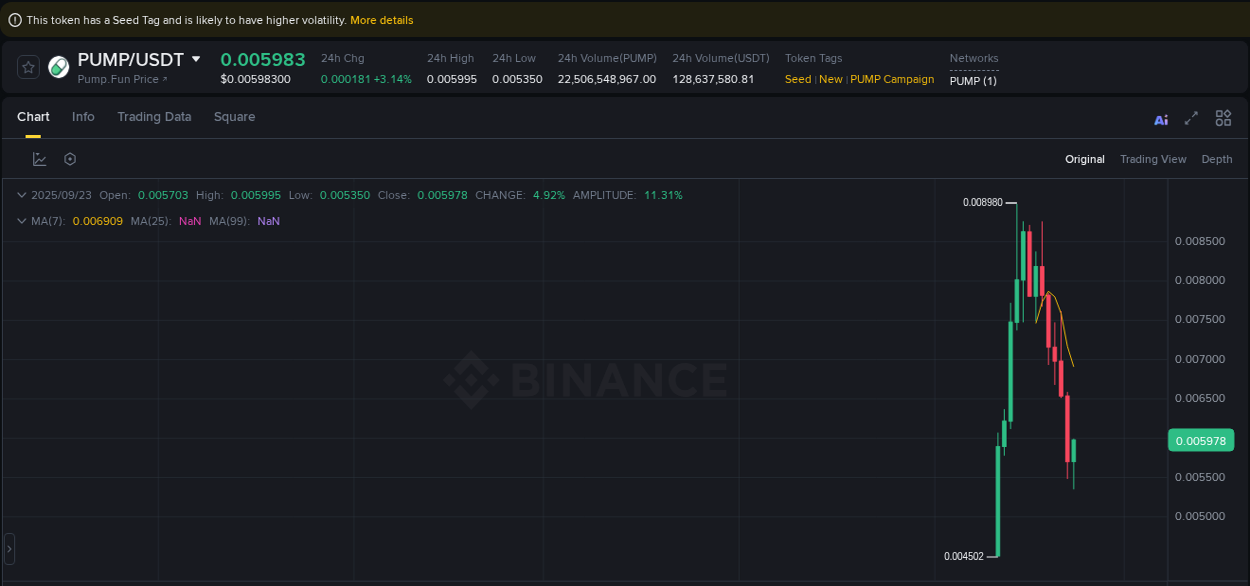Click the Pump.Fun Price link

click(x=113, y=79)
